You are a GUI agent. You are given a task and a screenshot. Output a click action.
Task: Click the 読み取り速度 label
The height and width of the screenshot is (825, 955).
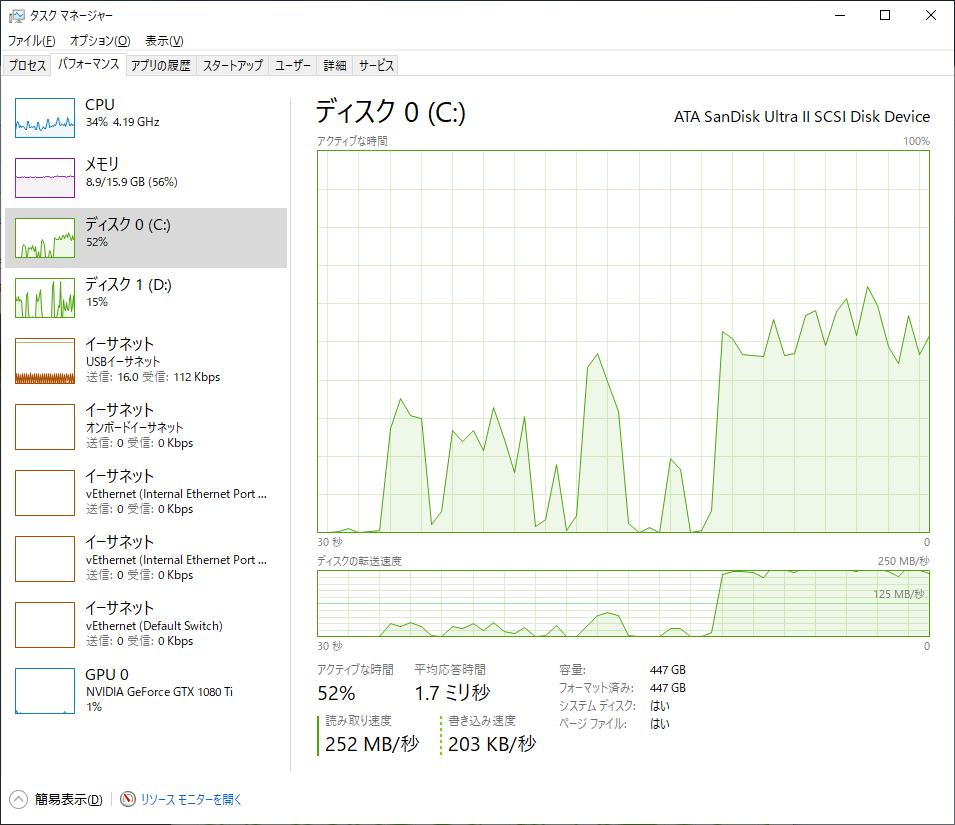pyautogui.click(x=358, y=721)
